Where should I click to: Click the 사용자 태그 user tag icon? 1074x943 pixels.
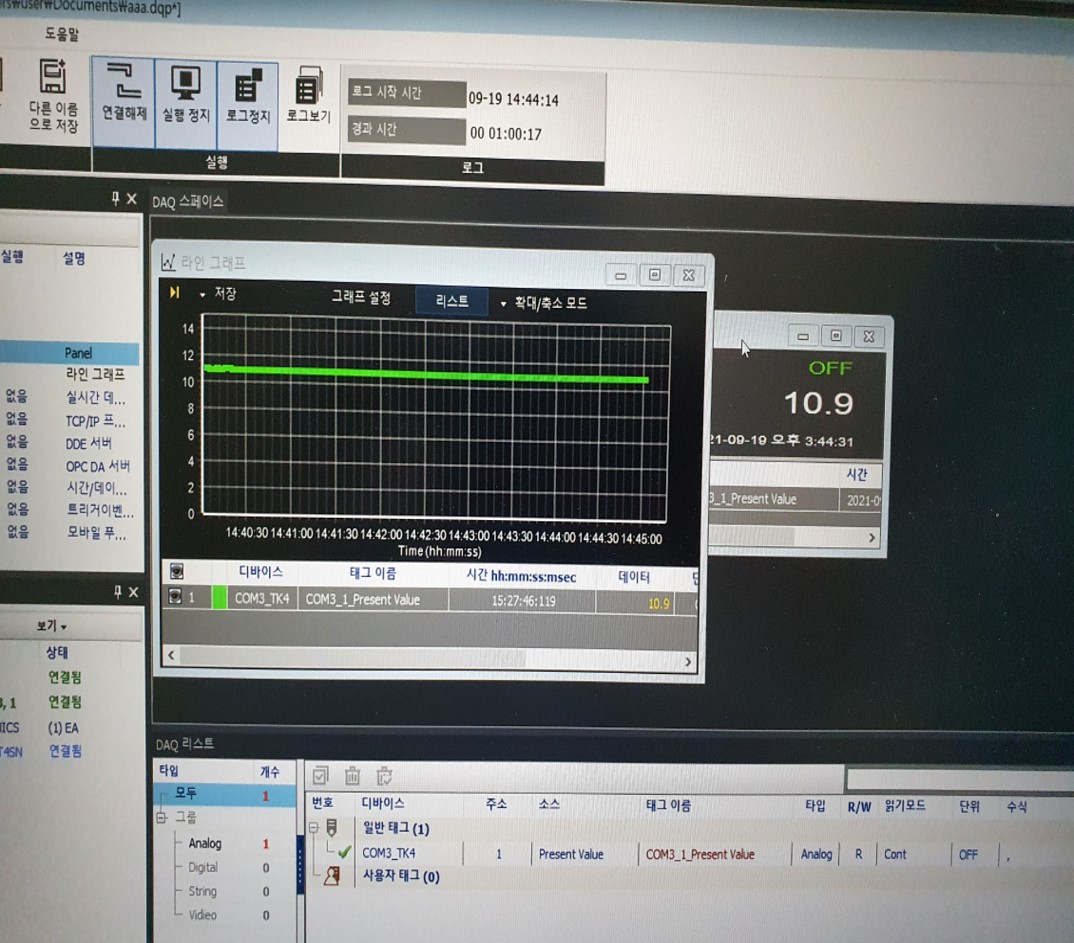pos(333,877)
